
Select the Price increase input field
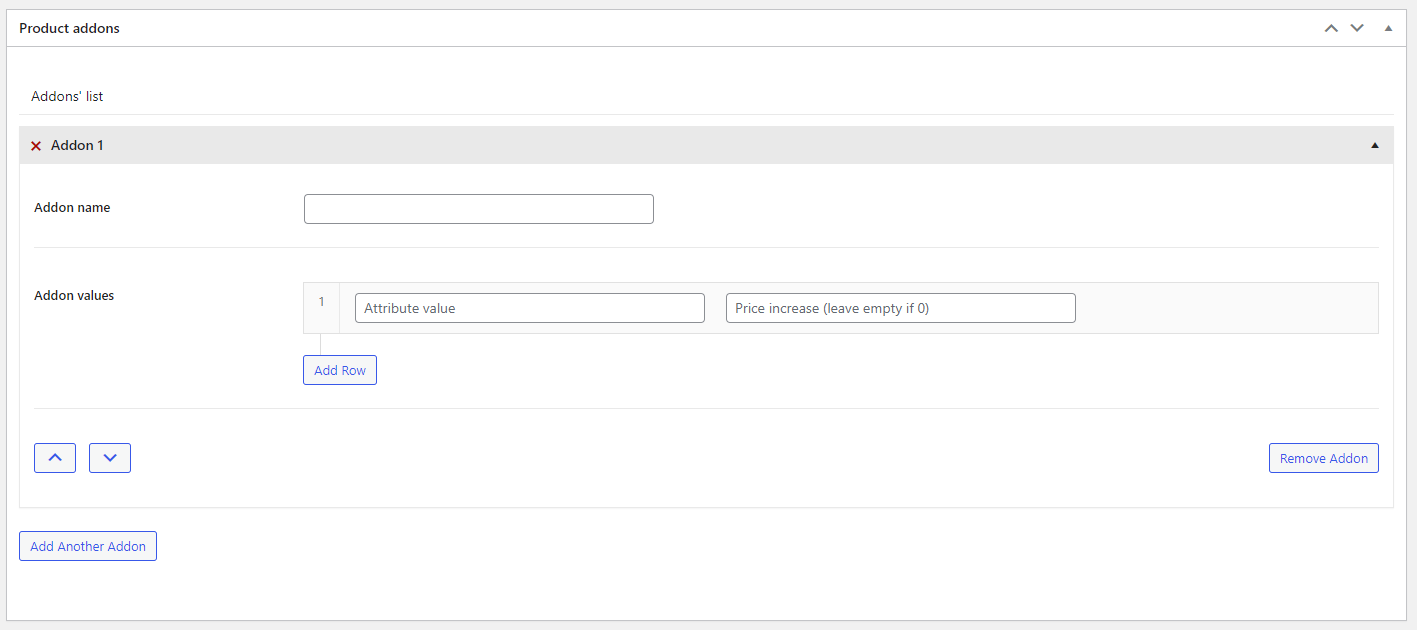tap(900, 308)
